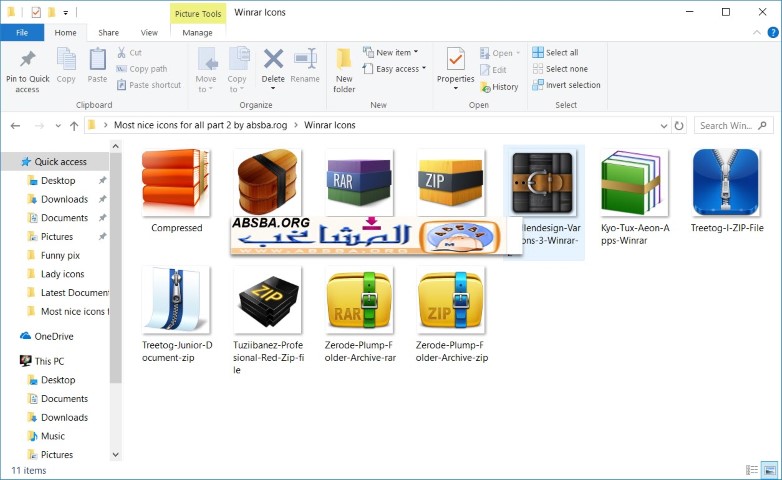Select the yellow ZIP box thumbnail
This screenshot has height=480, width=782.
click(450, 182)
